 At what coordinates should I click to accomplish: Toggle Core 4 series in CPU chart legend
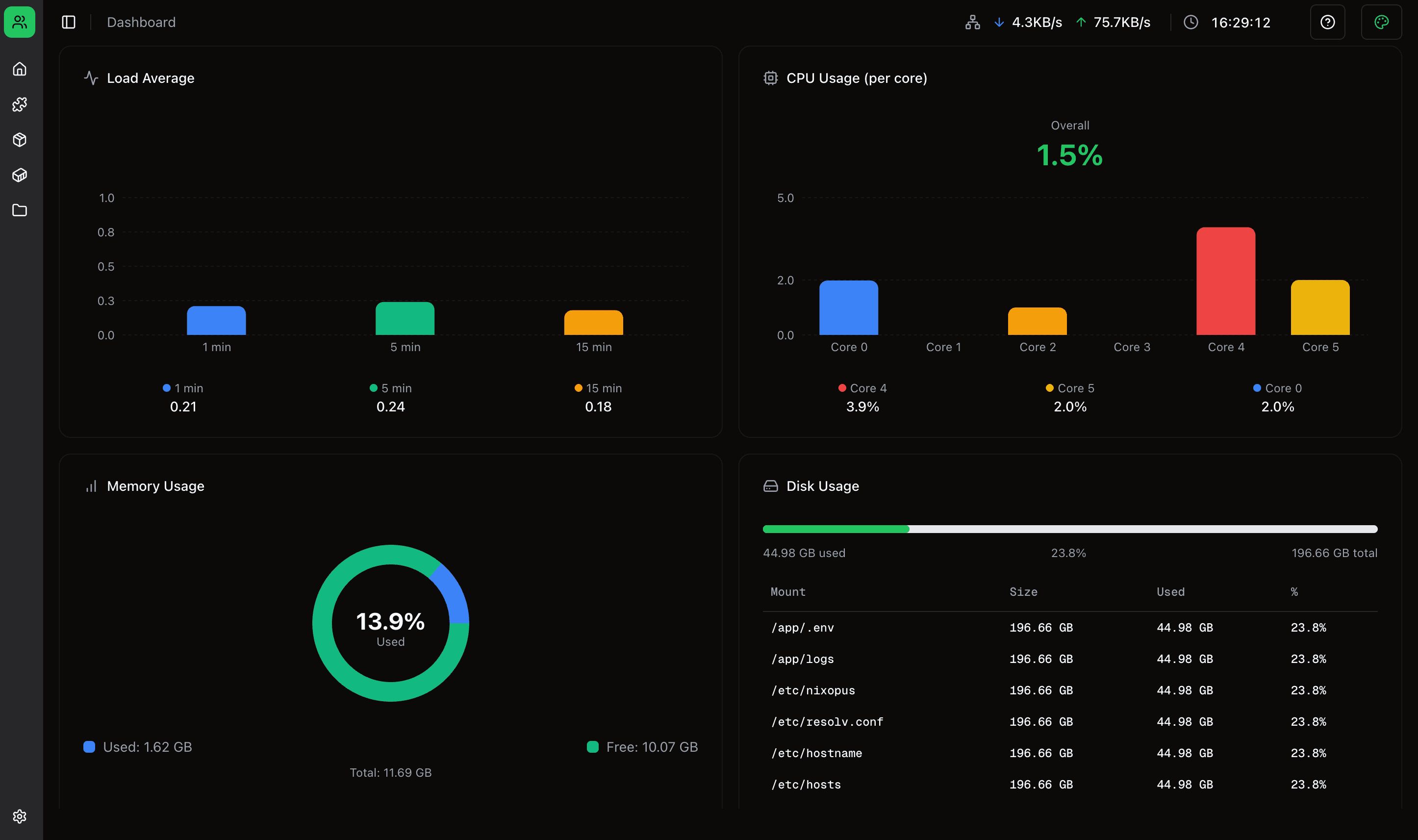click(862, 388)
